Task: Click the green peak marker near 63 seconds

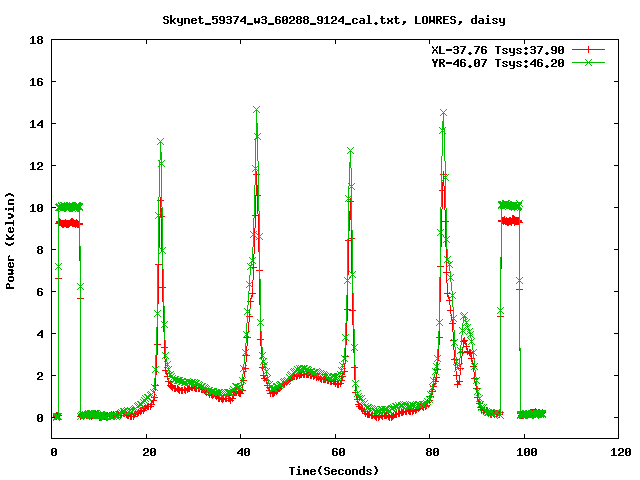Action: [350, 151]
